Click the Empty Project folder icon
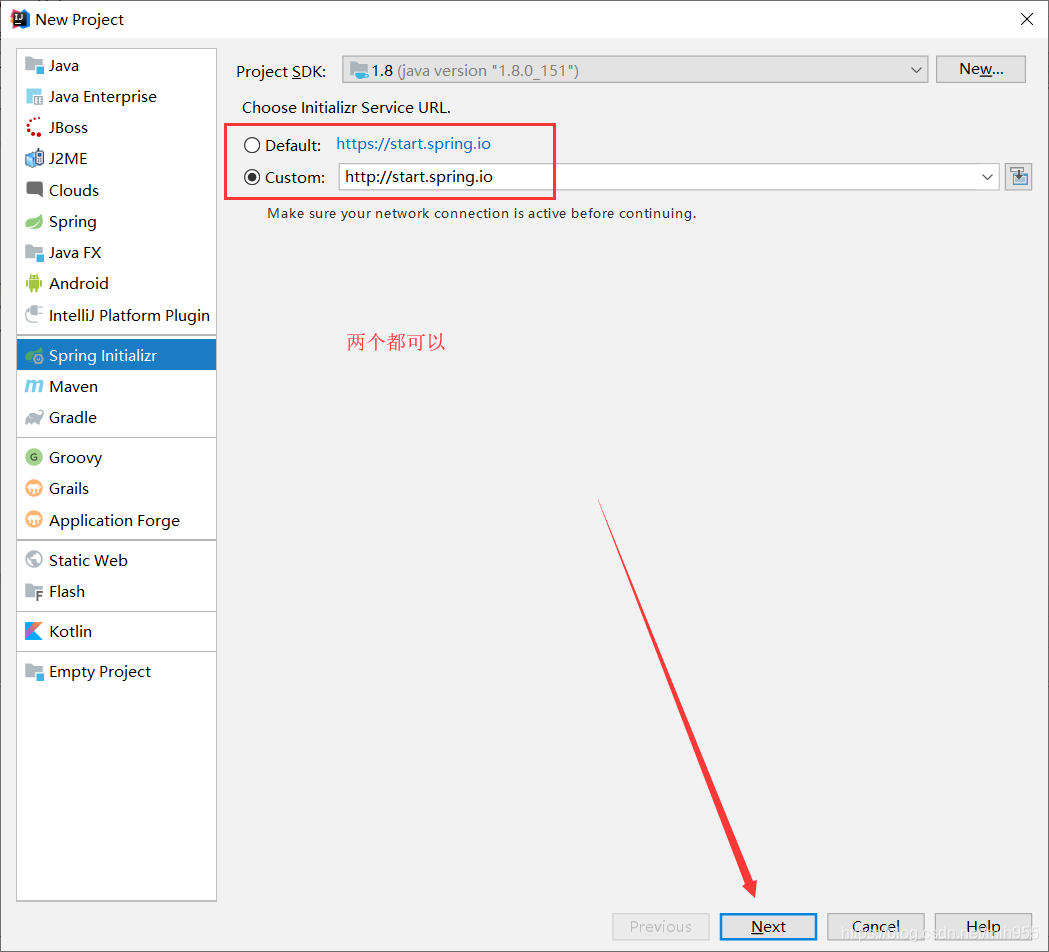The image size is (1049, 952). [33, 671]
